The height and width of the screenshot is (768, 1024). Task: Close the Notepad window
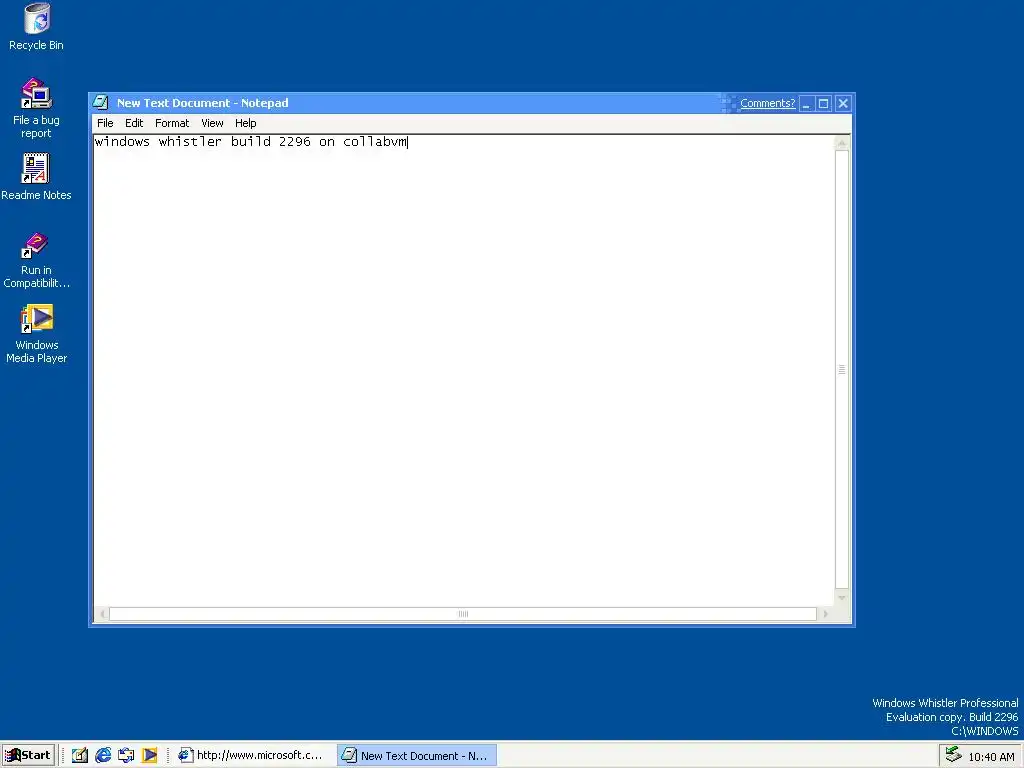[843, 103]
